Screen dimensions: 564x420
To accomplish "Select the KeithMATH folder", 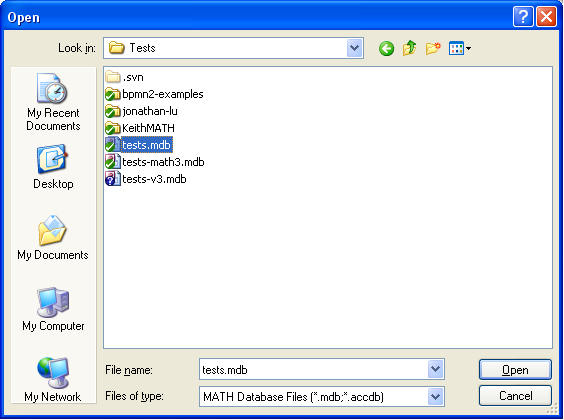I will tap(140, 128).
